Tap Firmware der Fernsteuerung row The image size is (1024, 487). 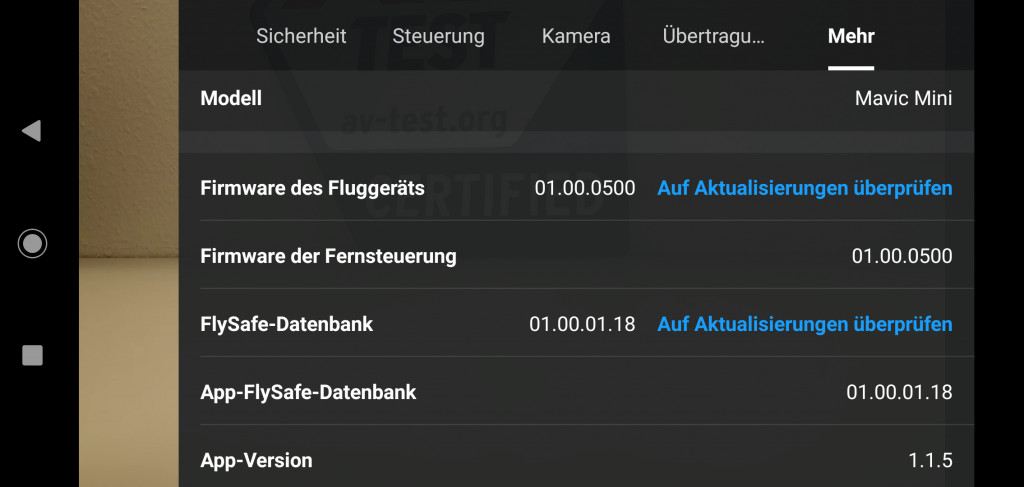(576, 256)
